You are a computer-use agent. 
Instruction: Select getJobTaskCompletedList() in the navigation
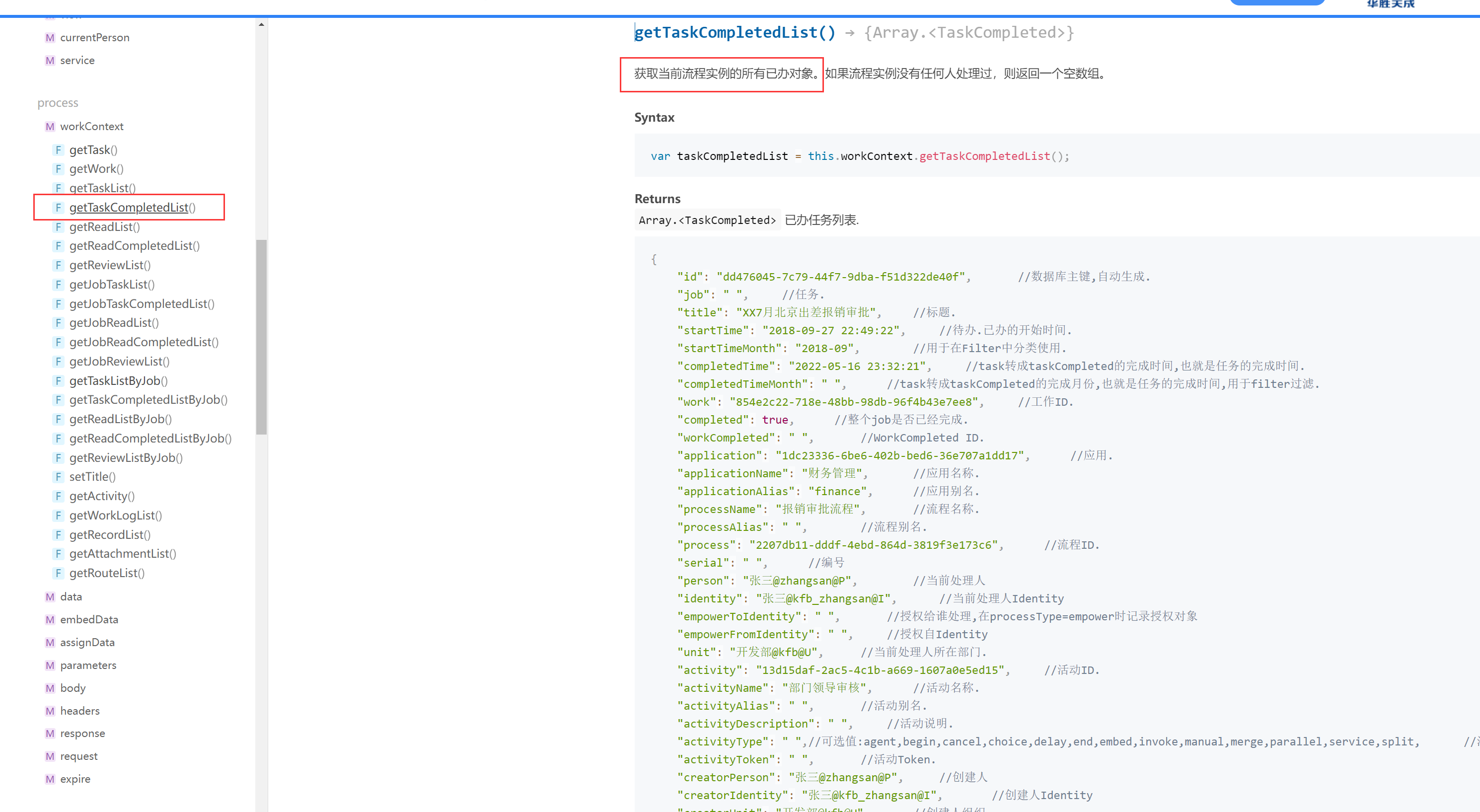[142, 303]
